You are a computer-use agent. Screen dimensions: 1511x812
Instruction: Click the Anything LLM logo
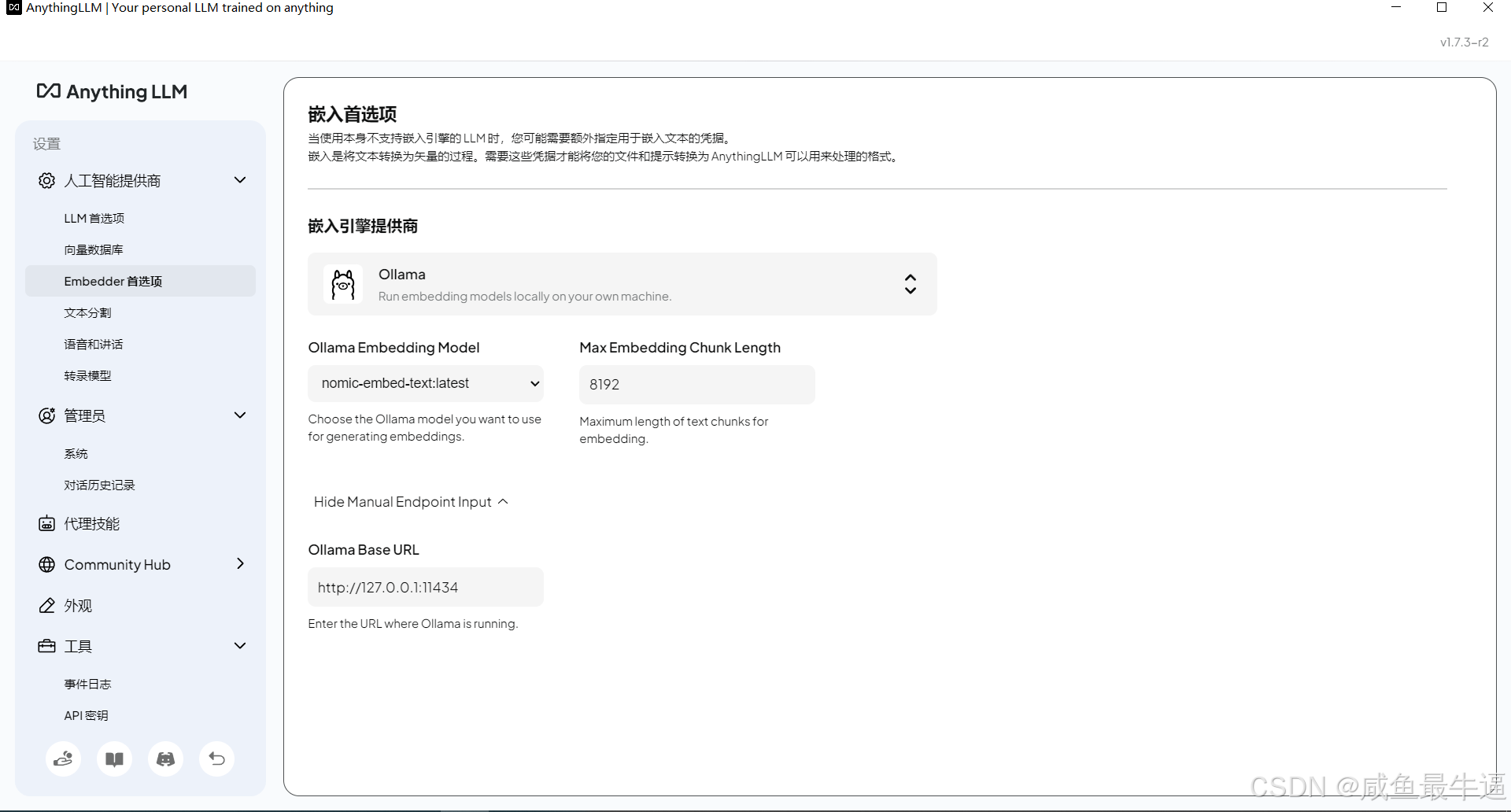(x=112, y=91)
